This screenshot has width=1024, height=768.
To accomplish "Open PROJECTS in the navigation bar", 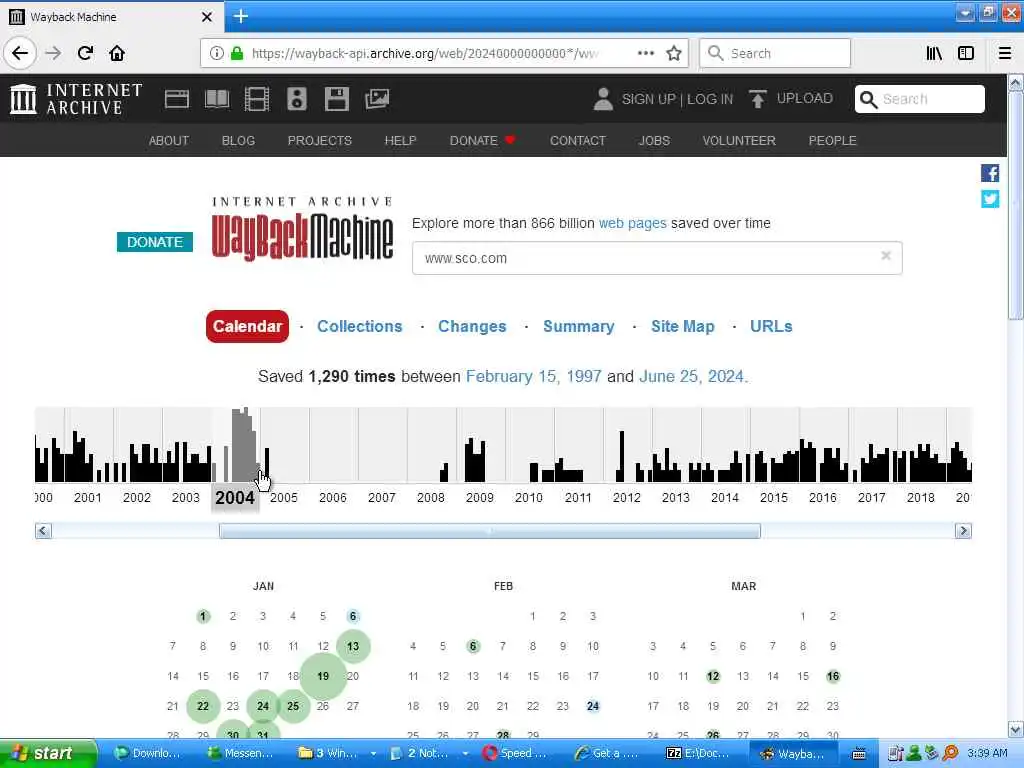I will (319, 140).
